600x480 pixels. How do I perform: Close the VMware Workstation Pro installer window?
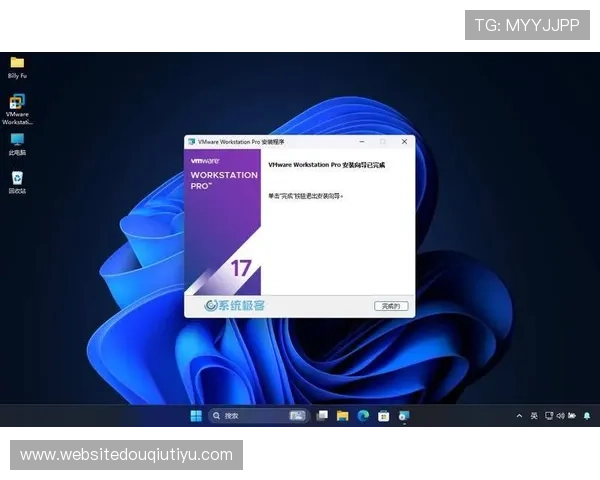[x=404, y=142]
